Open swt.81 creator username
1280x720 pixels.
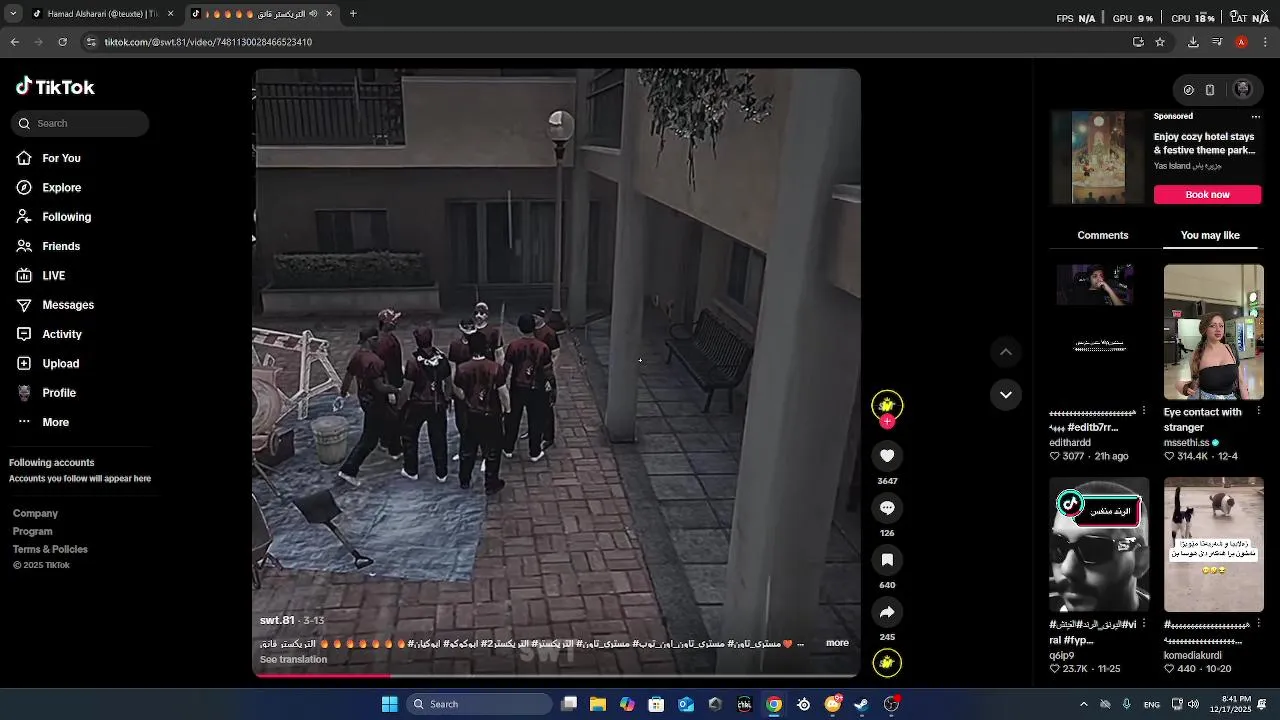(x=277, y=620)
